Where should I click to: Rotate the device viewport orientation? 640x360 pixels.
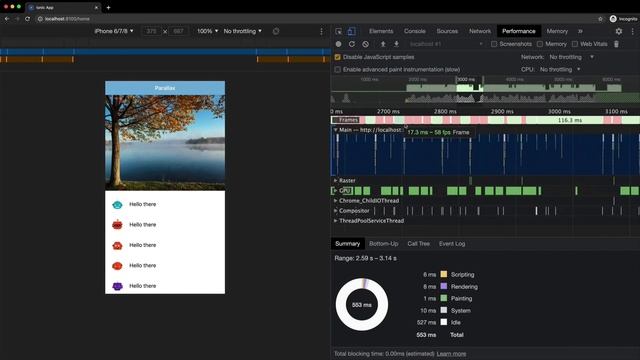point(276,31)
